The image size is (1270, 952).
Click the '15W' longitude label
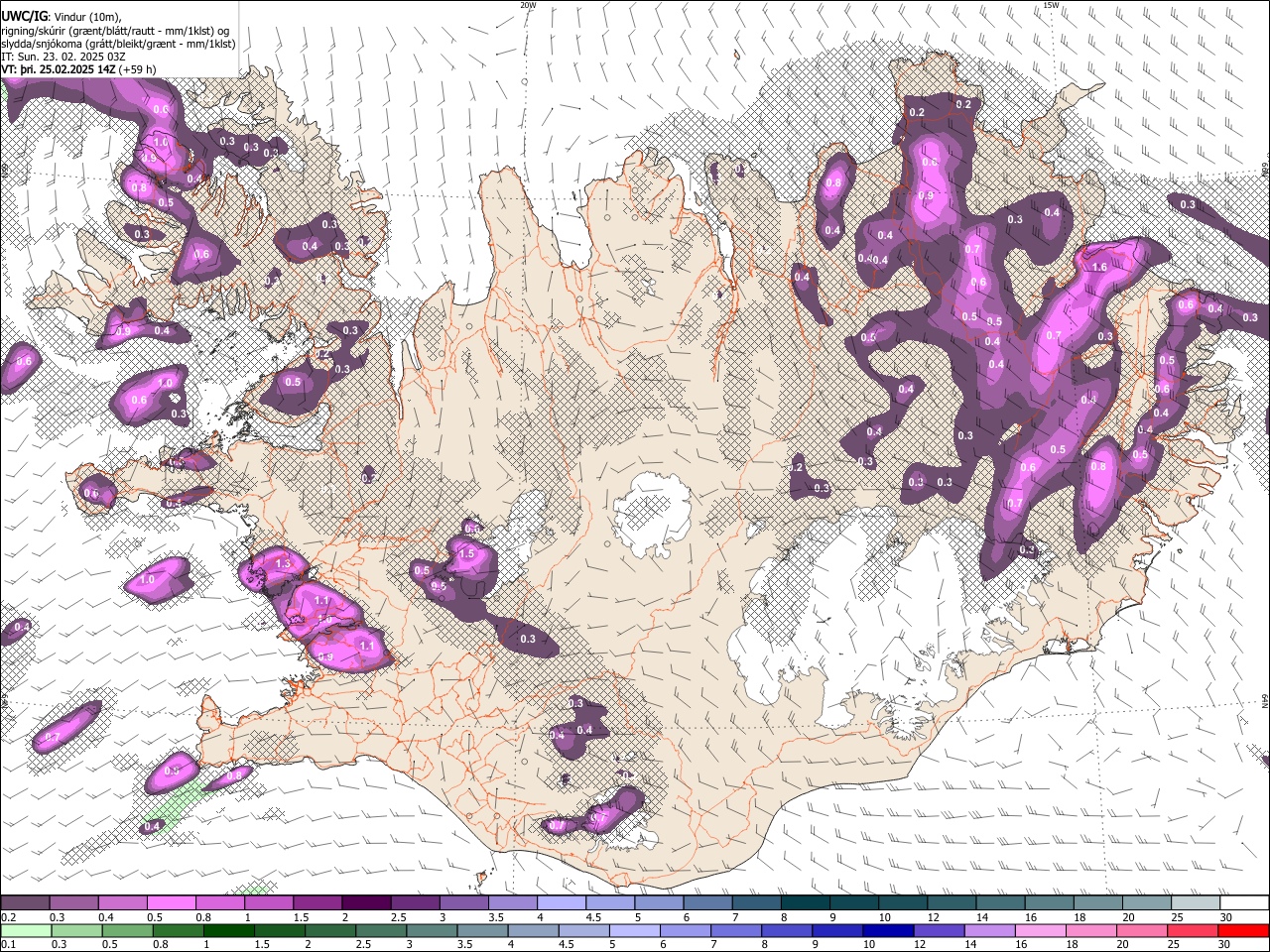[x=1051, y=5]
